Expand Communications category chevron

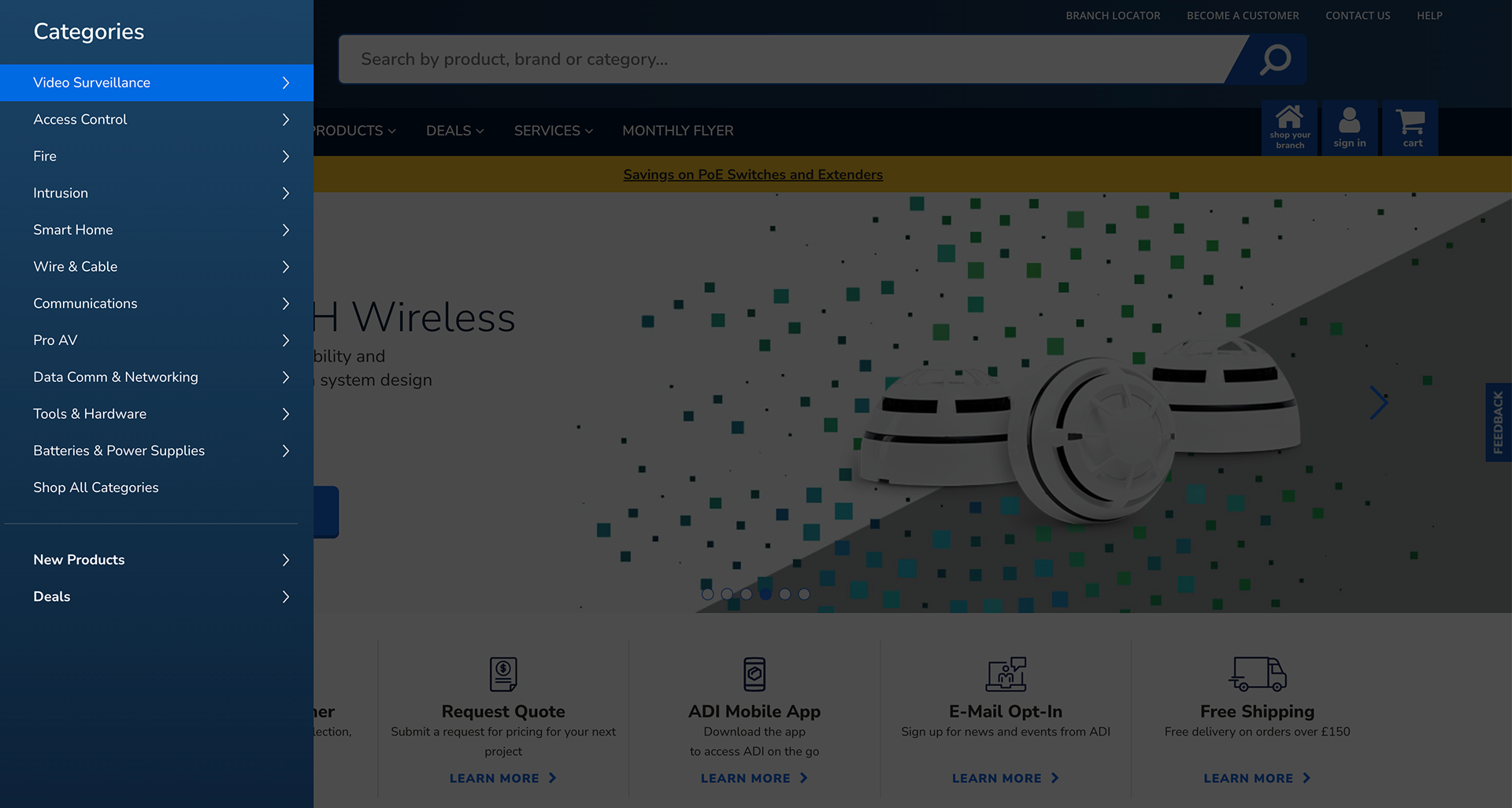286,303
